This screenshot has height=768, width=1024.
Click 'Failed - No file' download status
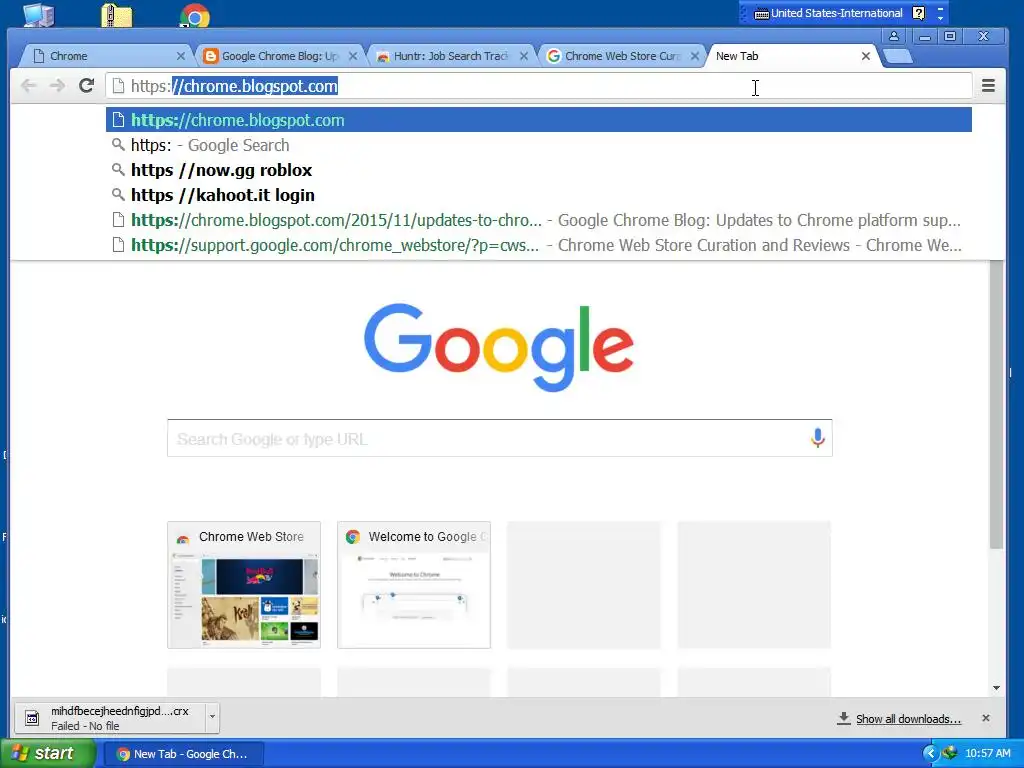(85, 726)
